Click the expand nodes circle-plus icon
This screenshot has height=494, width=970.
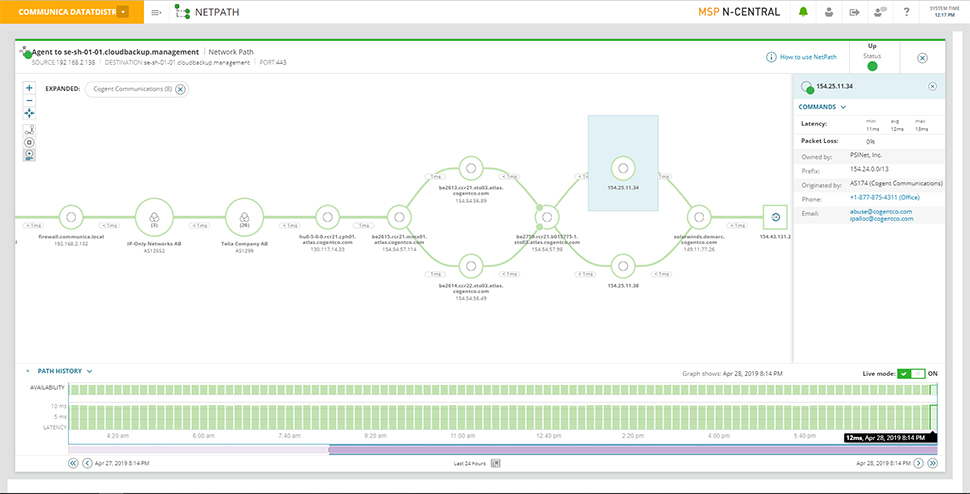click(29, 142)
